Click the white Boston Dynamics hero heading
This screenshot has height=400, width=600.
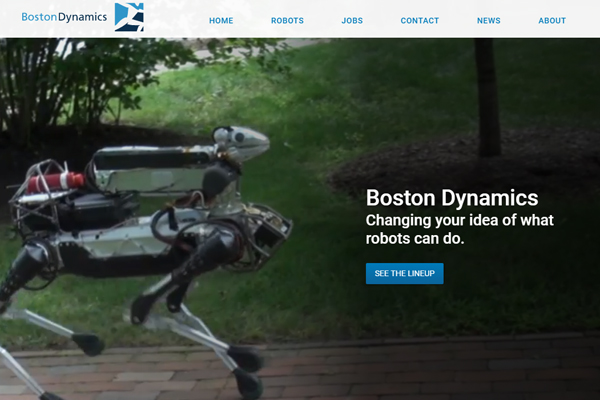tap(452, 197)
